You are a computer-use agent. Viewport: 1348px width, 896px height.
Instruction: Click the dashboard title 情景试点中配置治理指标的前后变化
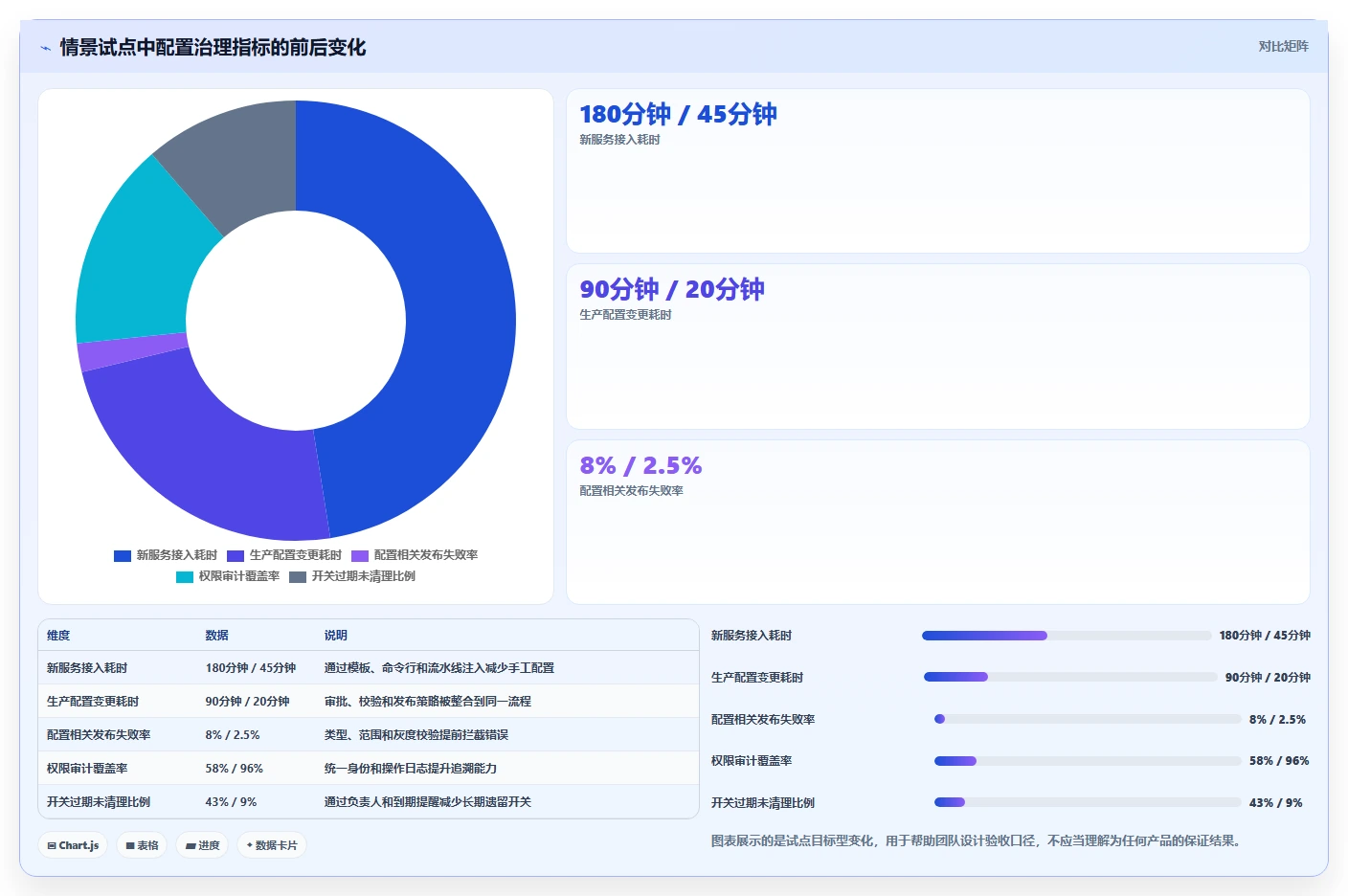tap(213, 48)
